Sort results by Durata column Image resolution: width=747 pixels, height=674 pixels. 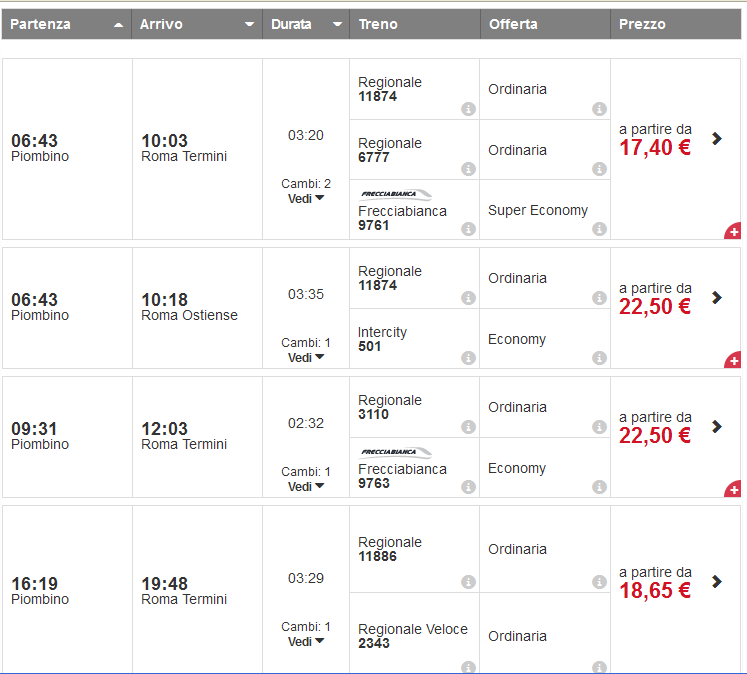coord(305,24)
